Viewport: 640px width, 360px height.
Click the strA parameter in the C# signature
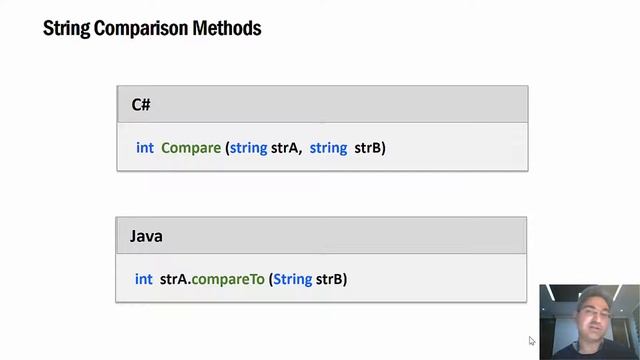click(x=284, y=148)
